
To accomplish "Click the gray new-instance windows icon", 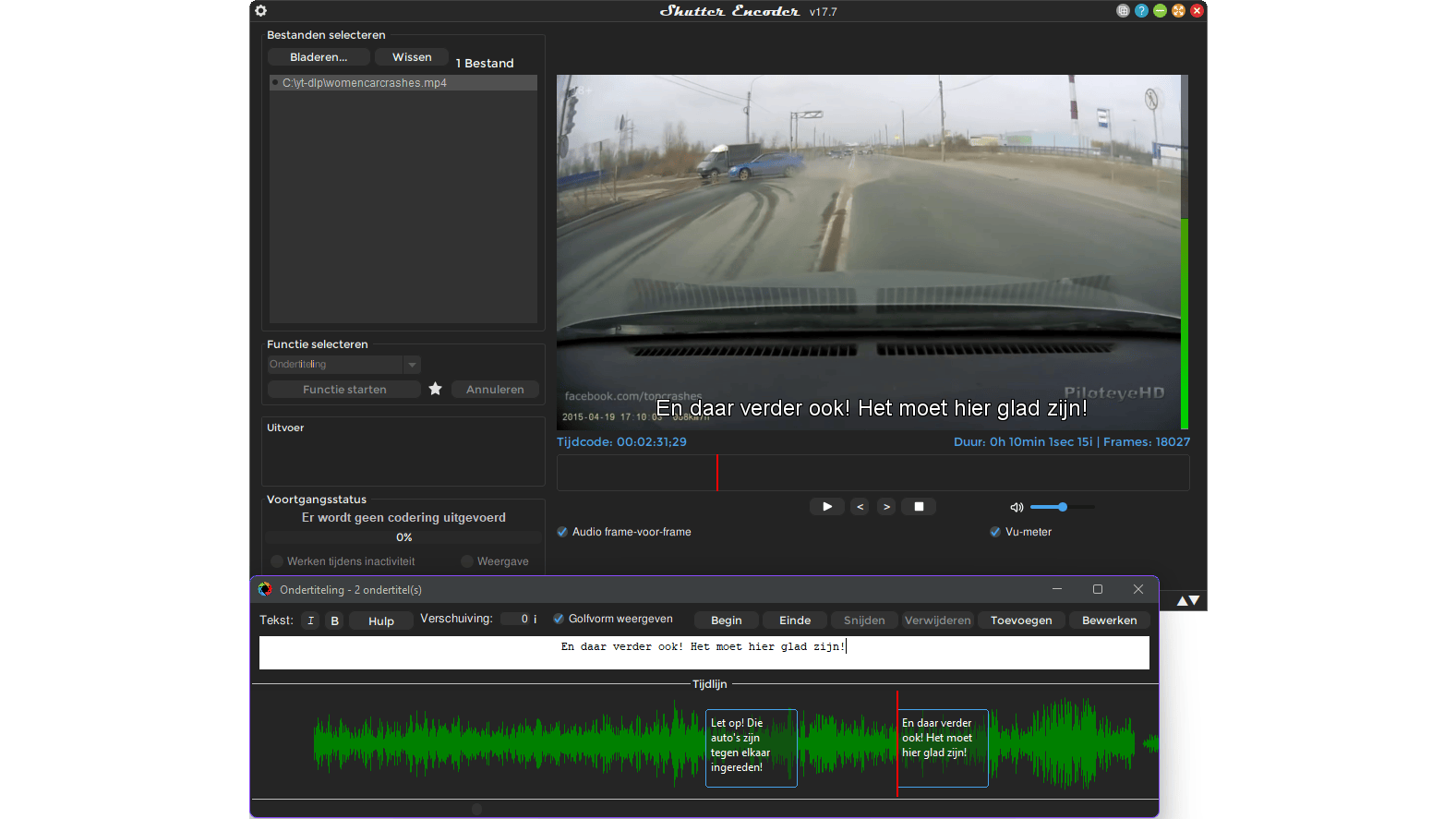I will (x=1123, y=11).
